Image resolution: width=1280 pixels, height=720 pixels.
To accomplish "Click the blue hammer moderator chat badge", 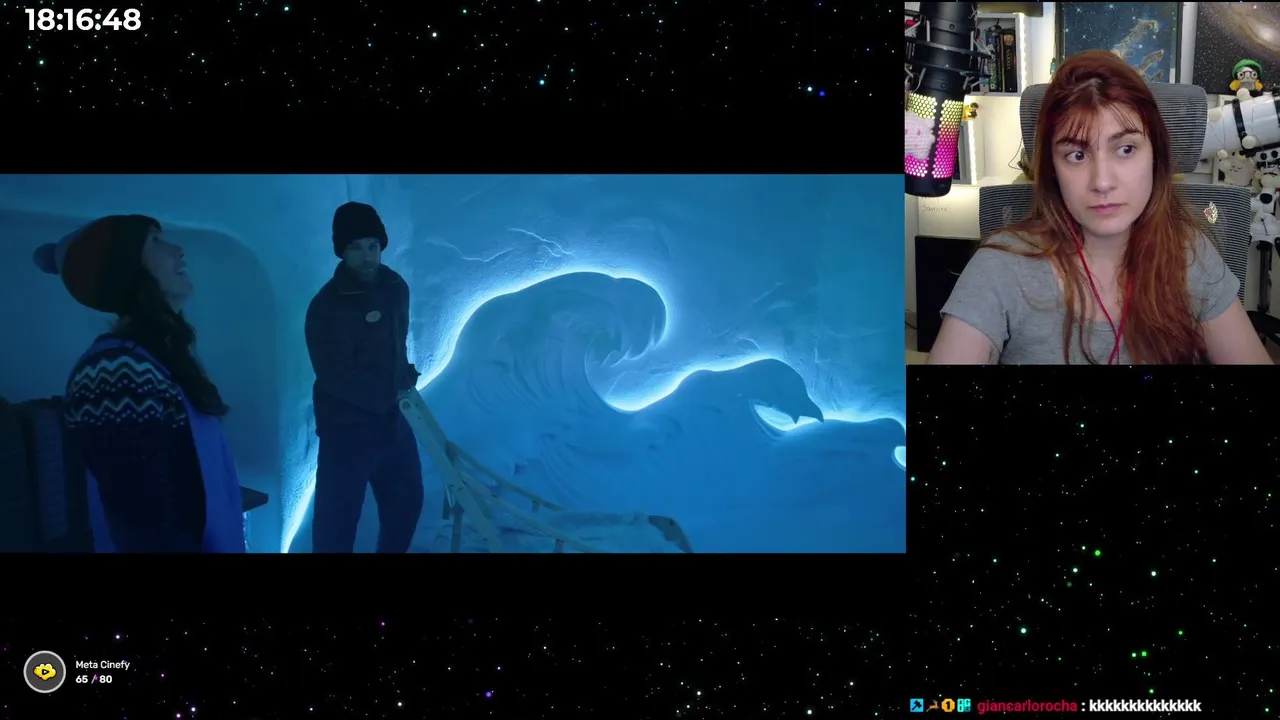I will coord(917,706).
